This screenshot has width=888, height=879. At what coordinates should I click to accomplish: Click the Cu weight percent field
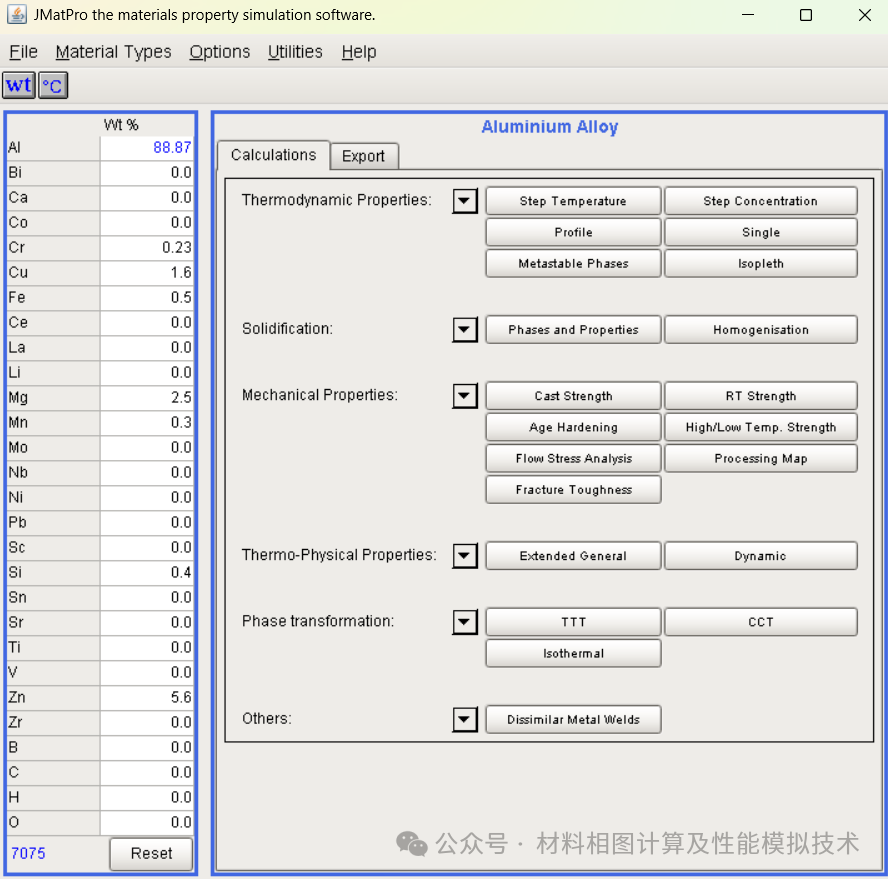pyautogui.click(x=147, y=272)
